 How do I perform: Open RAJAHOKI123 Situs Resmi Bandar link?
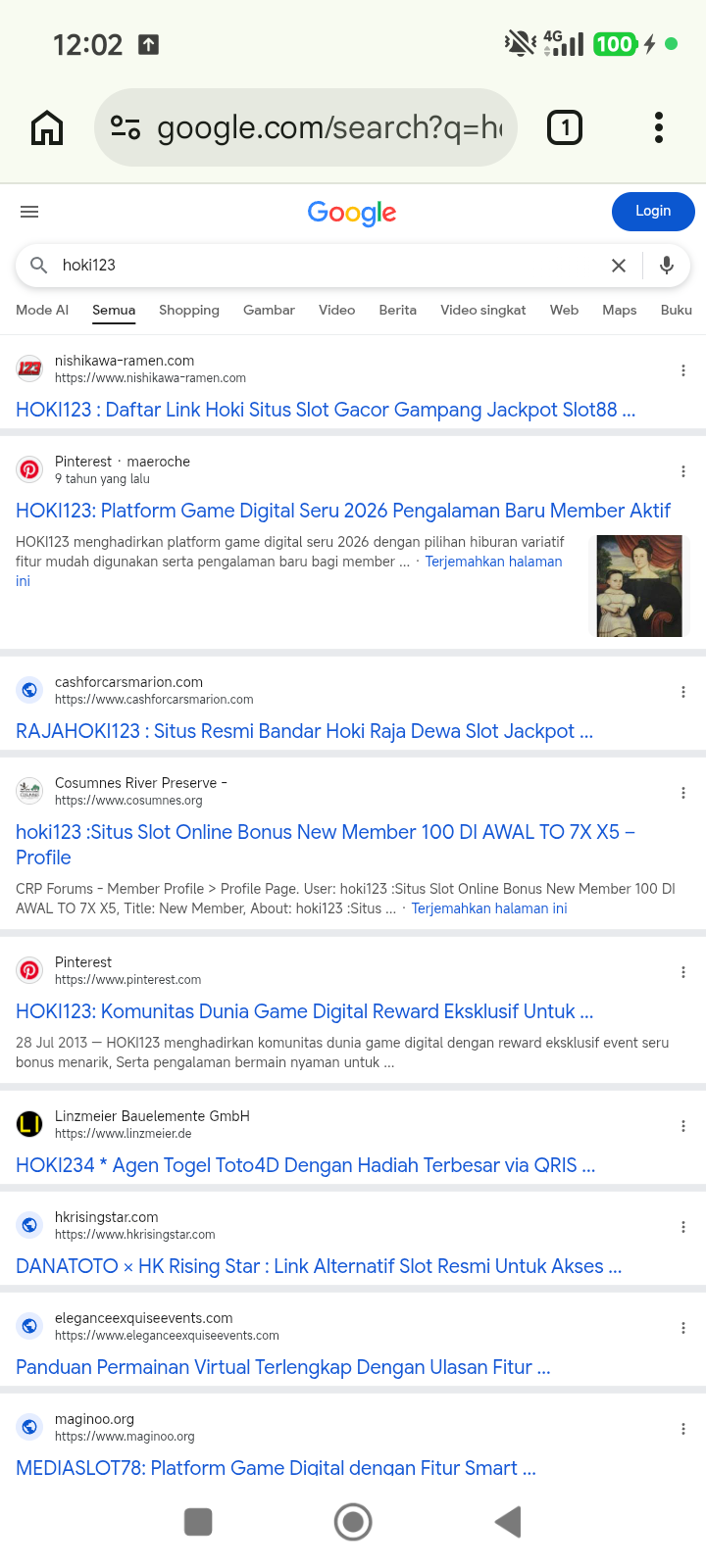(x=304, y=731)
